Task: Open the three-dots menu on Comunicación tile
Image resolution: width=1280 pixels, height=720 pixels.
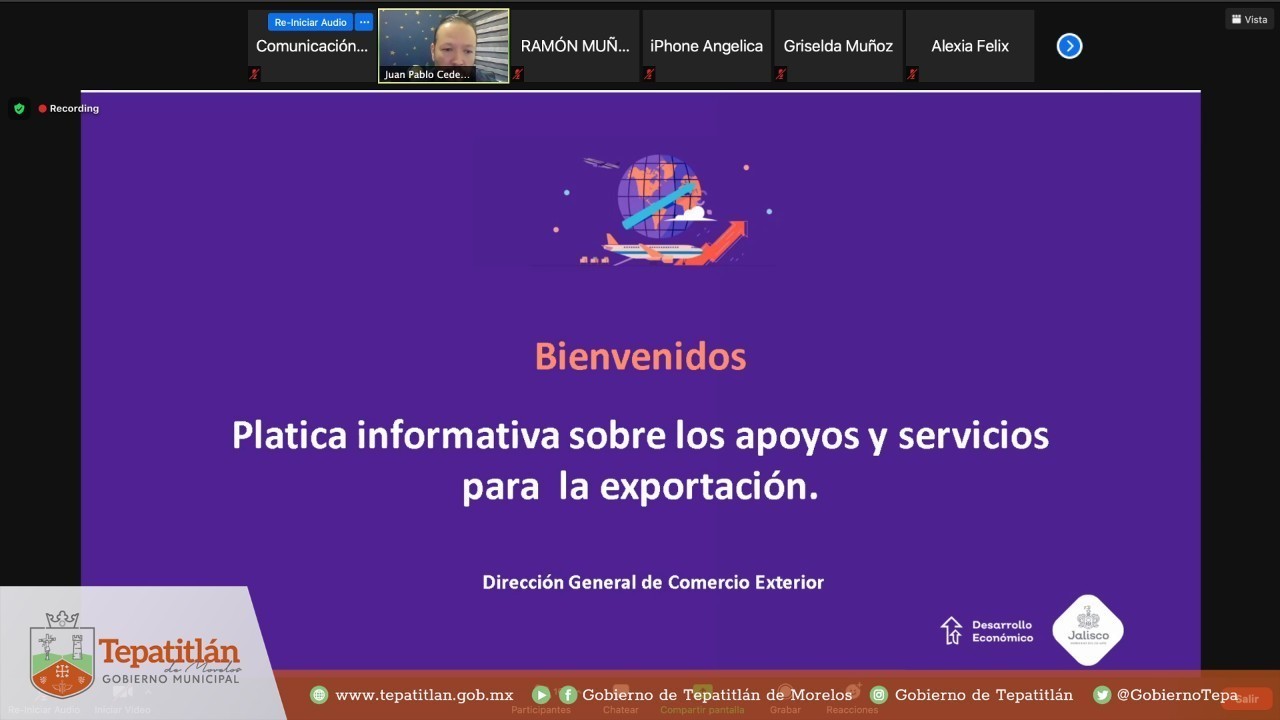Action: pos(364,22)
